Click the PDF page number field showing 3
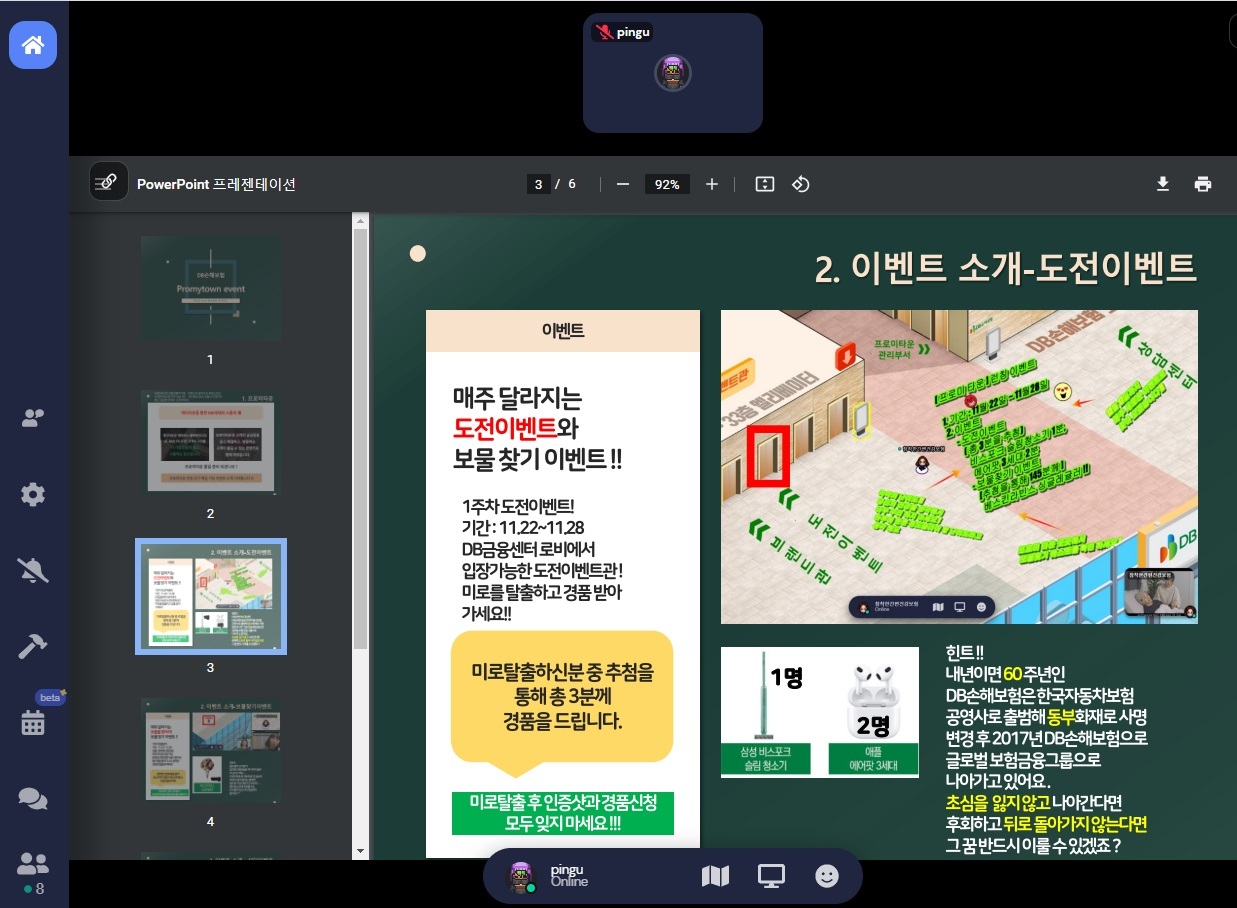The width and height of the screenshot is (1237, 908). click(x=539, y=184)
